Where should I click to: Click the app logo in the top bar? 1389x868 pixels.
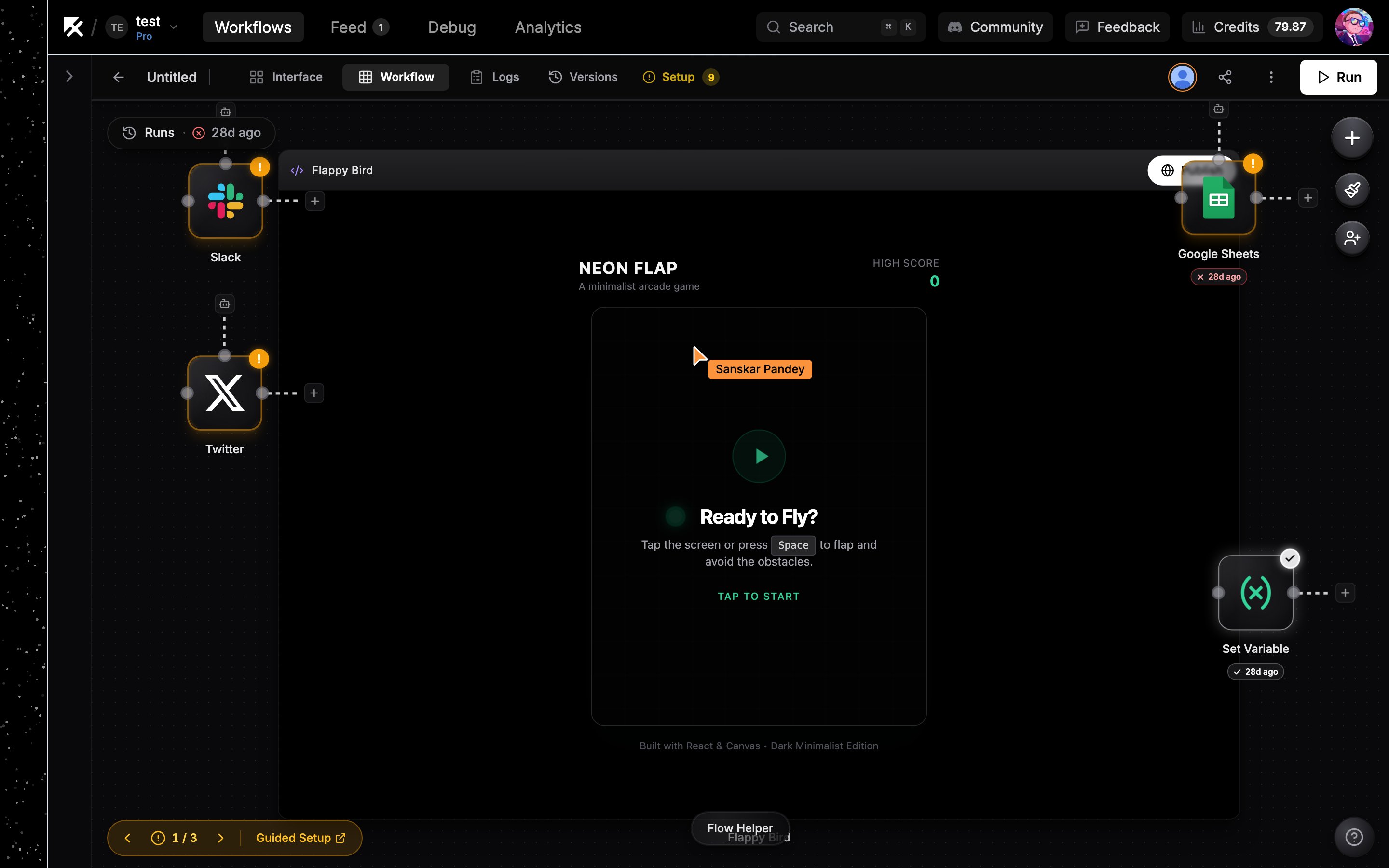click(73, 27)
